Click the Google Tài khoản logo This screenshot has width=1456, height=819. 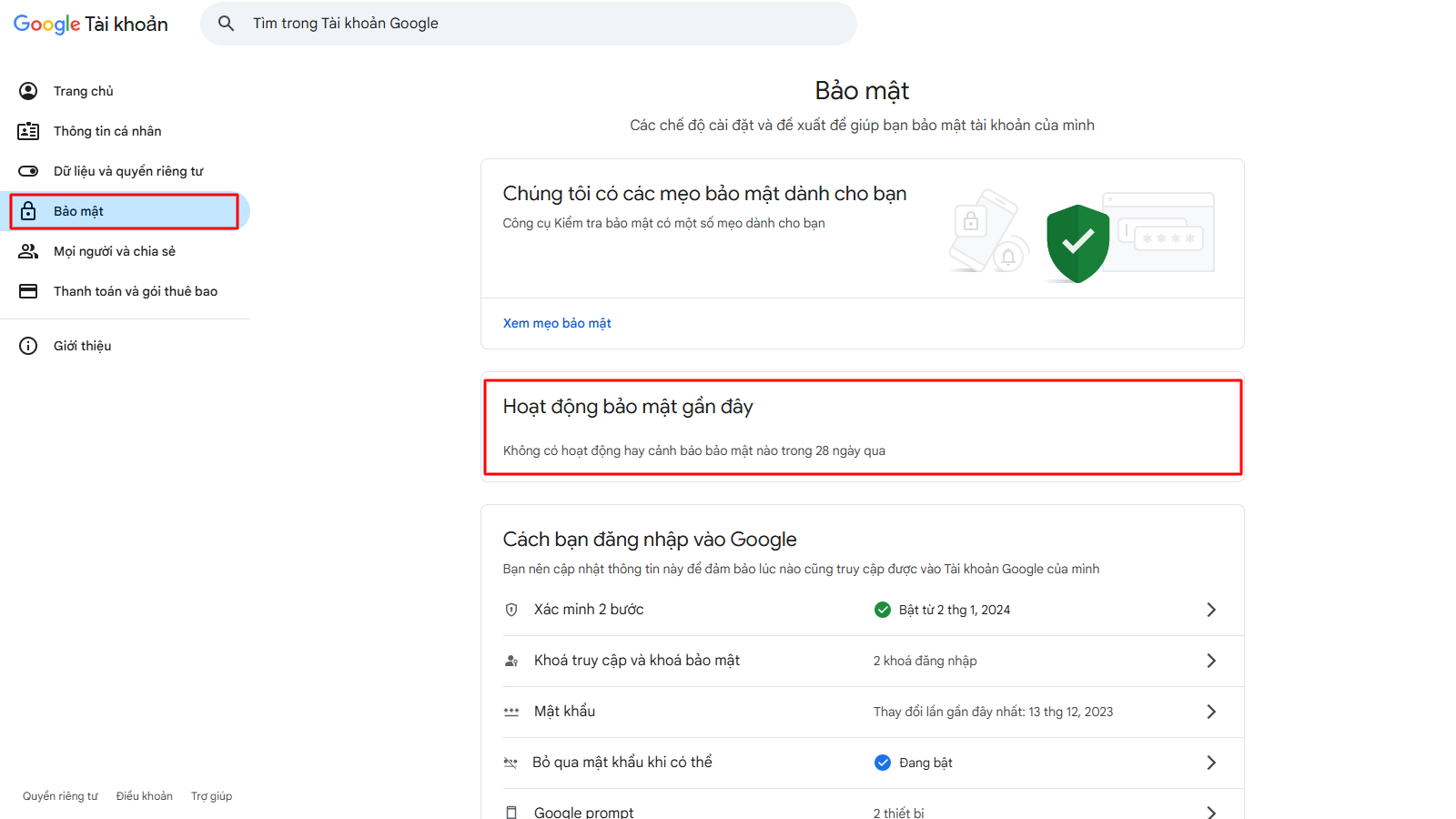point(89,24)
